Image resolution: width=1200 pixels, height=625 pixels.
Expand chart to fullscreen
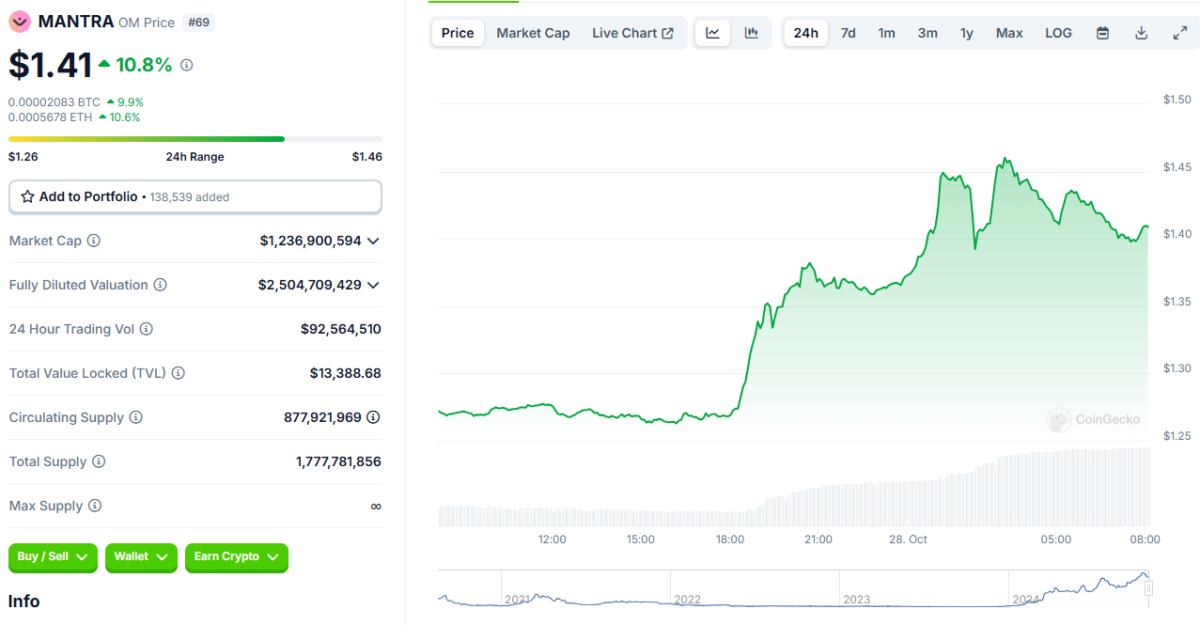pyautogui.click(x=1179, y=33)
